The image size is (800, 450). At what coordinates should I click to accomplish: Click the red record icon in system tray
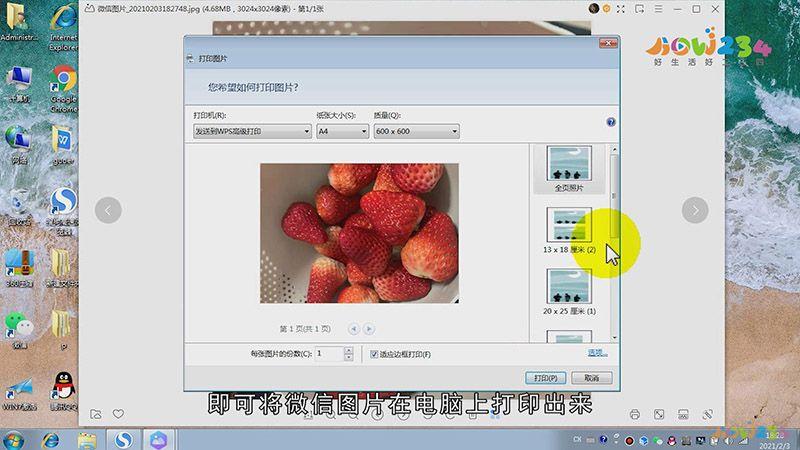pos(630,440)
